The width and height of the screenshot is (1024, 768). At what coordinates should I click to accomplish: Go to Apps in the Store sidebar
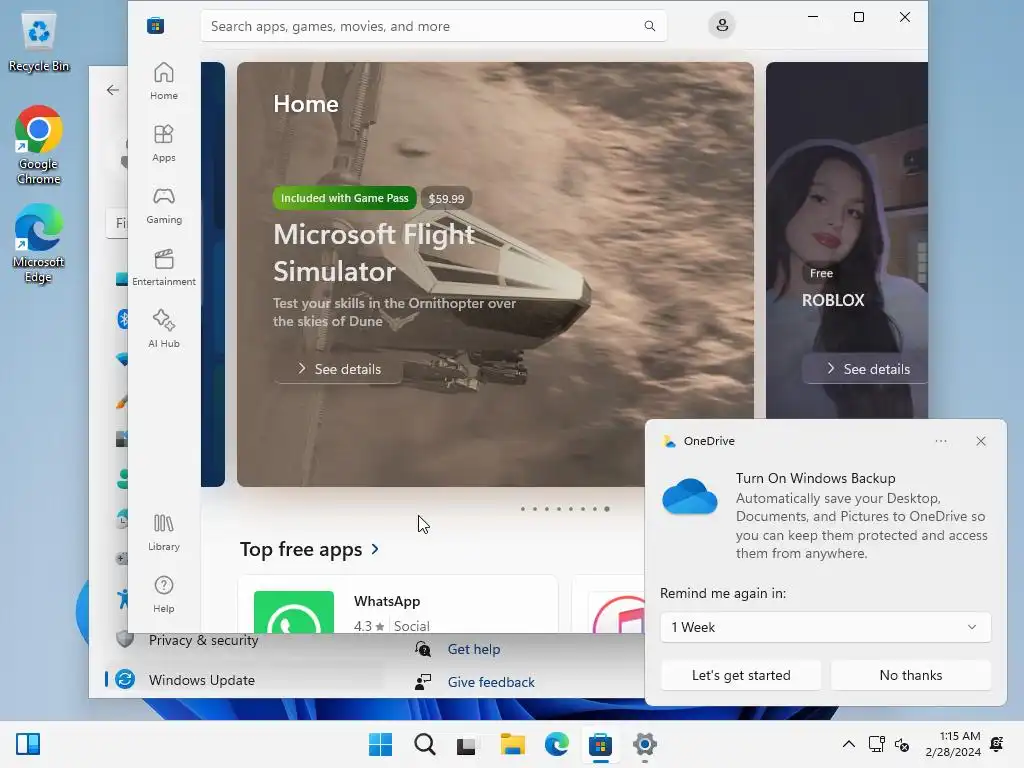pos(163,143)
